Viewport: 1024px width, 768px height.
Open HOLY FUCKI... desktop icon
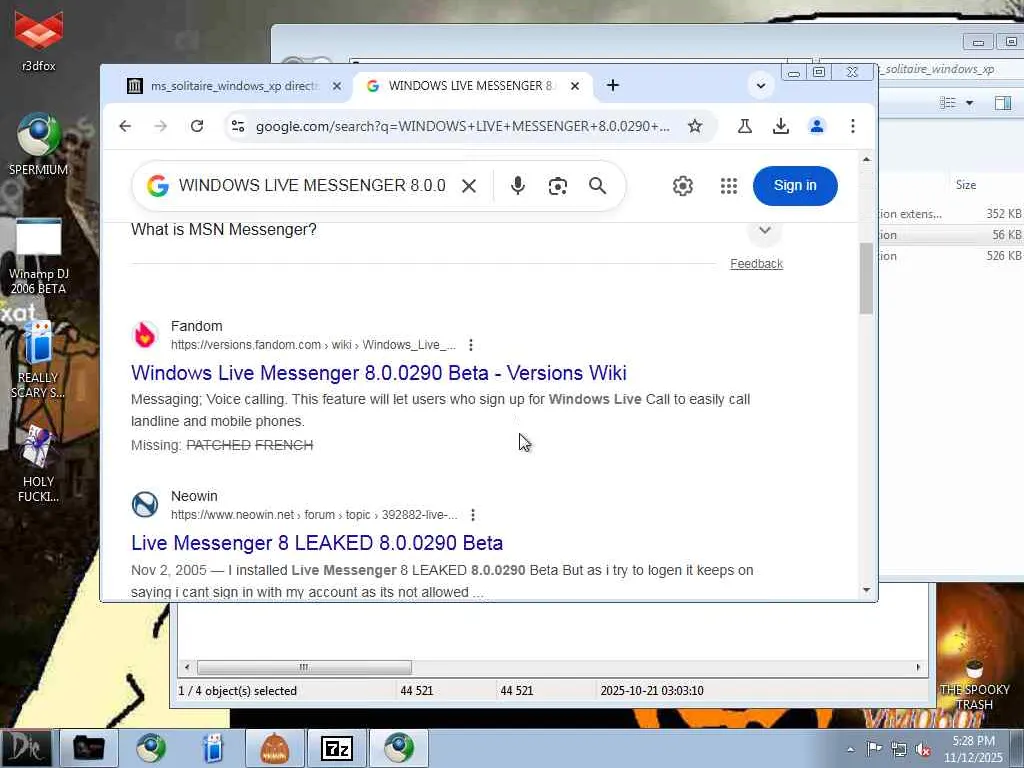tap(39, 464)
